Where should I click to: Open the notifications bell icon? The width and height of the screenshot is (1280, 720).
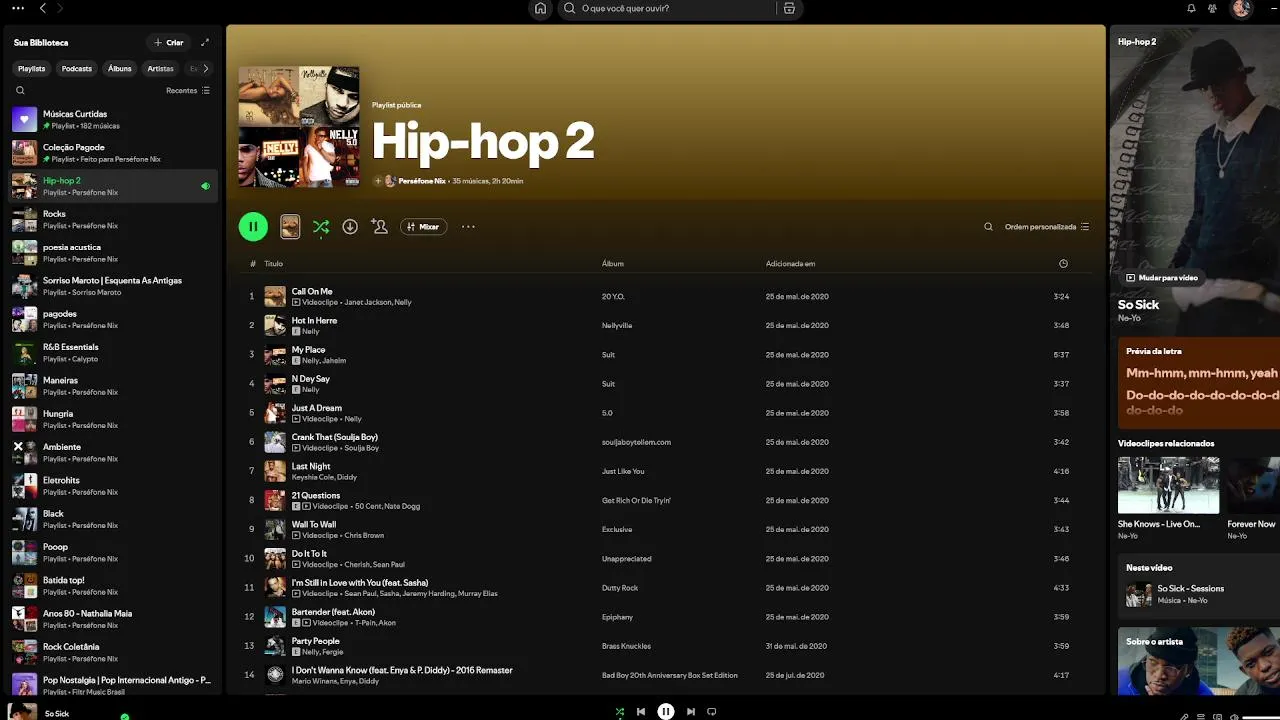[1191, 8]
